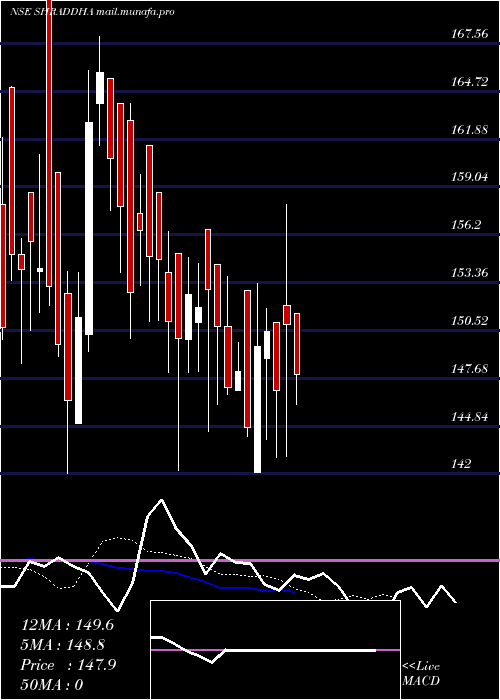Click the <<Live MACD label

(421, 674)
